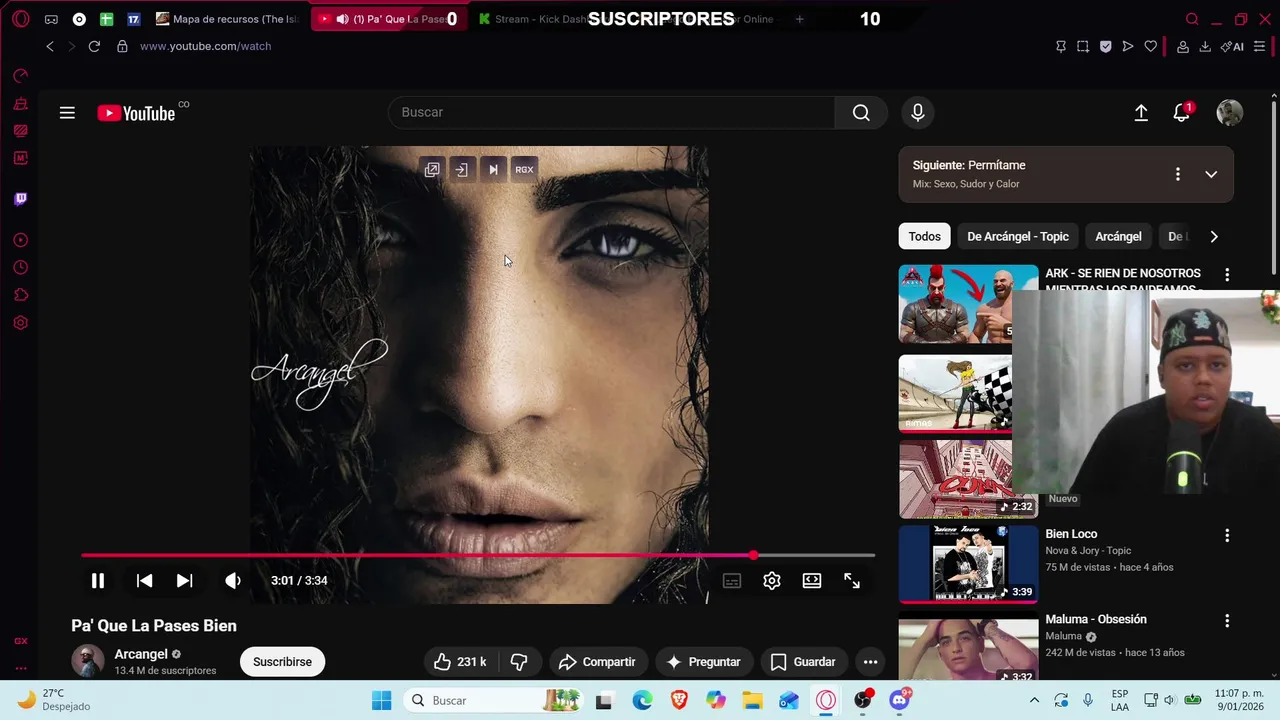Seek on the red video progress bar

pos(478,555)
